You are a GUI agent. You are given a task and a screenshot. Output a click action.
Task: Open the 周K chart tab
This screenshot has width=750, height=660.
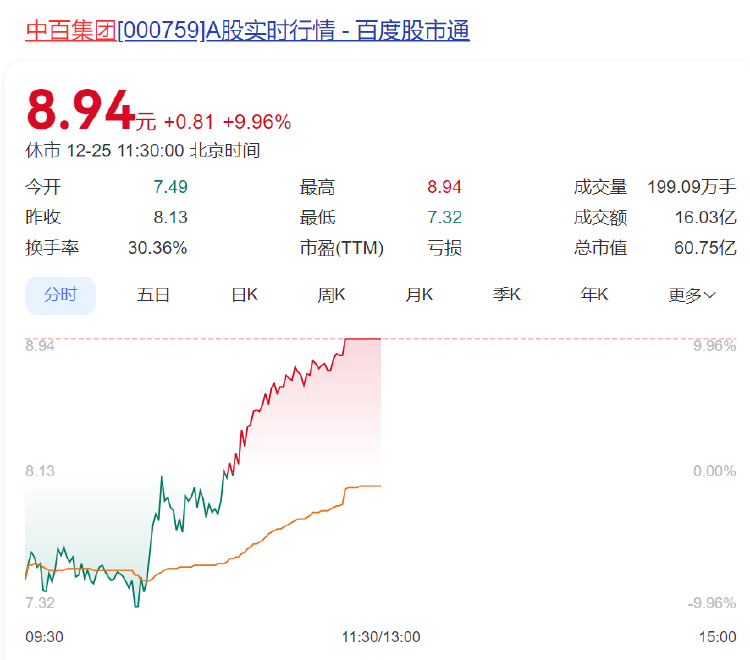click(331, 295)
